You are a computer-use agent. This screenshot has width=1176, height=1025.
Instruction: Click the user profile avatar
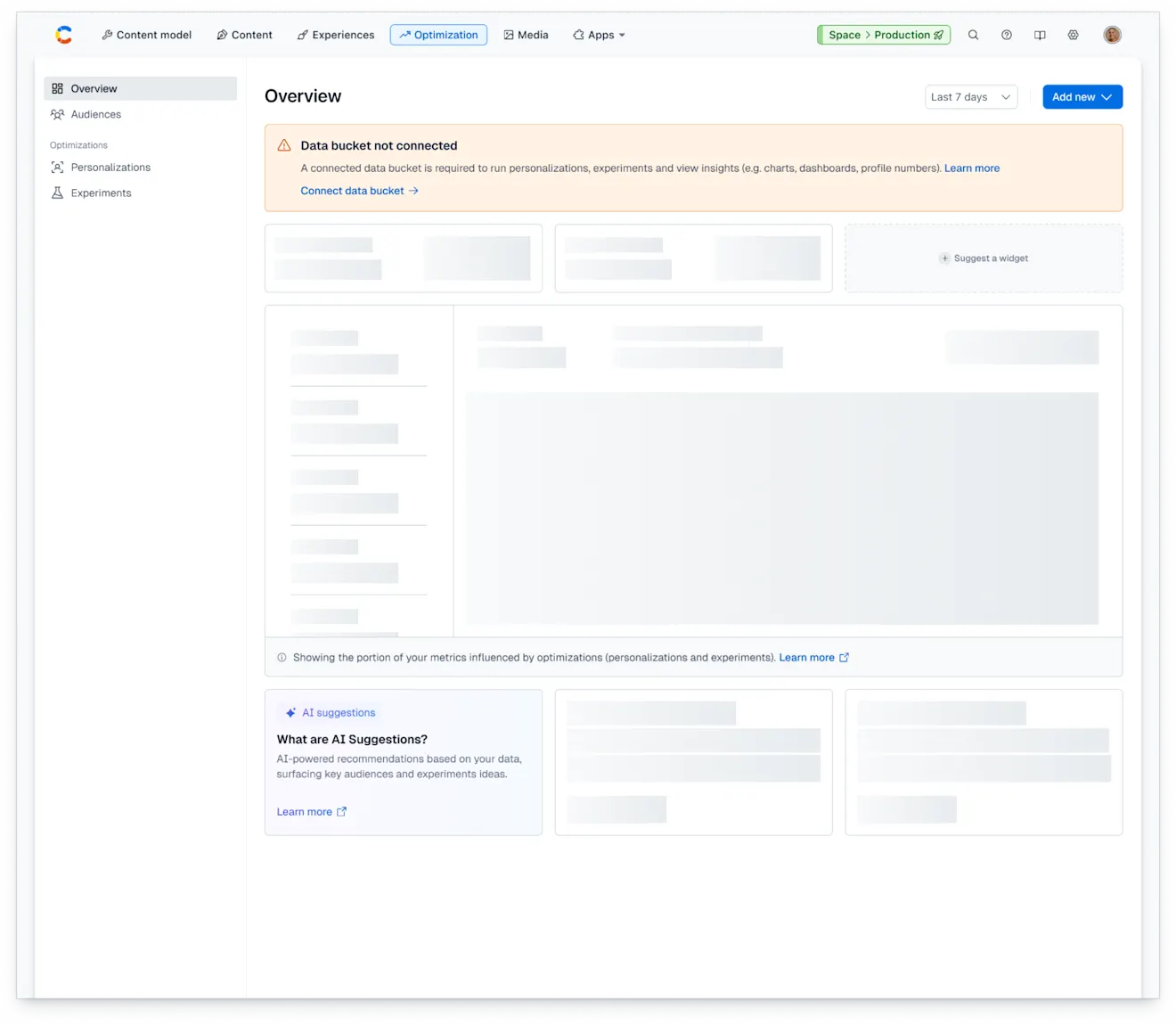pyautogui.click(x=1112, y=35)
